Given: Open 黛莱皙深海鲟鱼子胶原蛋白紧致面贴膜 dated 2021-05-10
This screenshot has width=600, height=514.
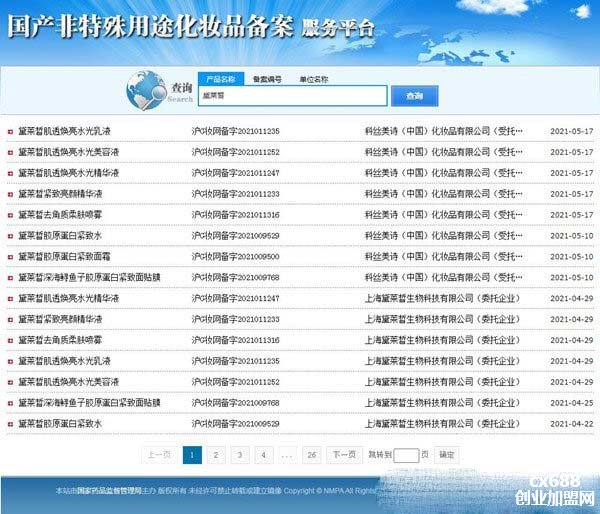Looking at the screenshot, I should pos(89,277).
